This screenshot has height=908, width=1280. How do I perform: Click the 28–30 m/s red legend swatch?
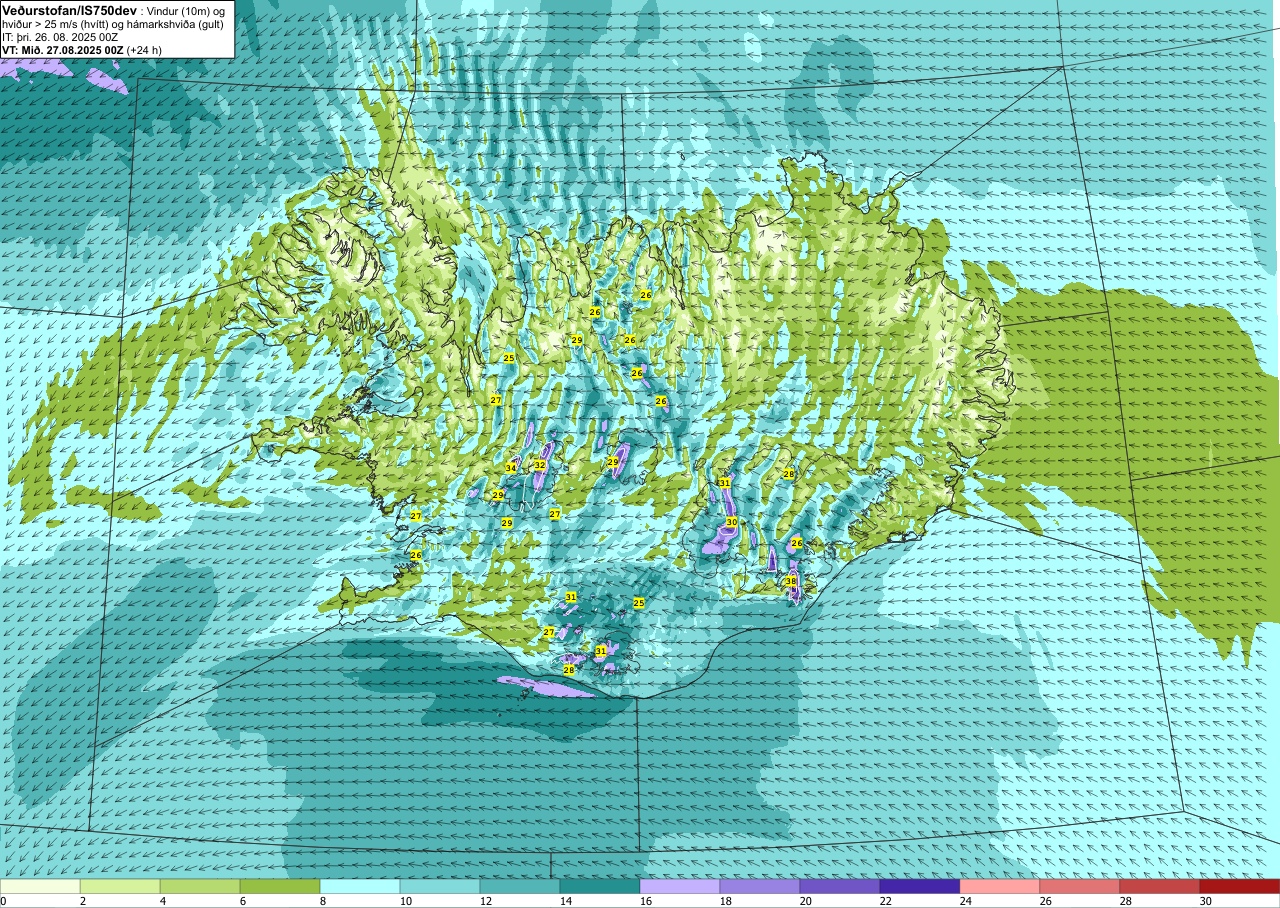pyautogui.click(x=1160, y=886)
